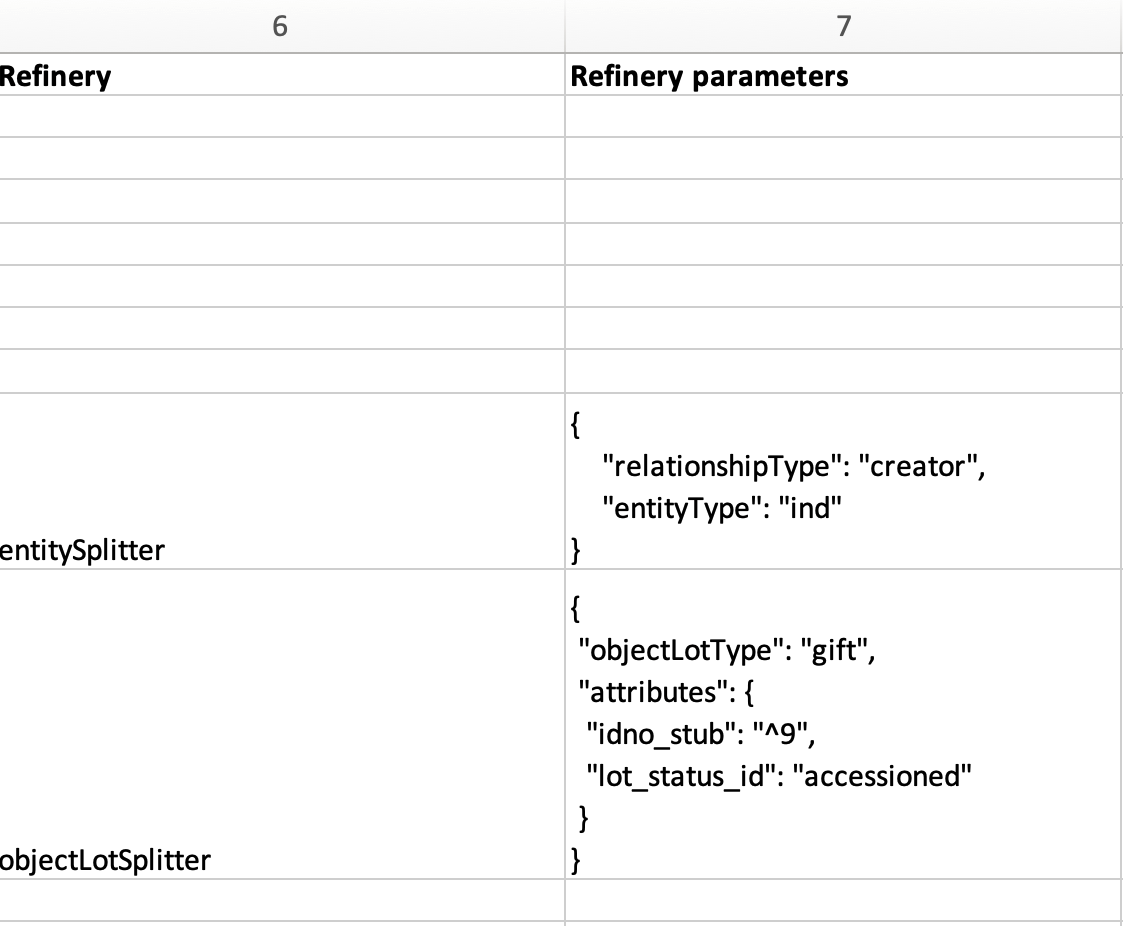This screenshot has width=1123, height=926.
Task: Select third empty cell under "Refinery" header
Action: pyautogui.click(x=280, y=201)
